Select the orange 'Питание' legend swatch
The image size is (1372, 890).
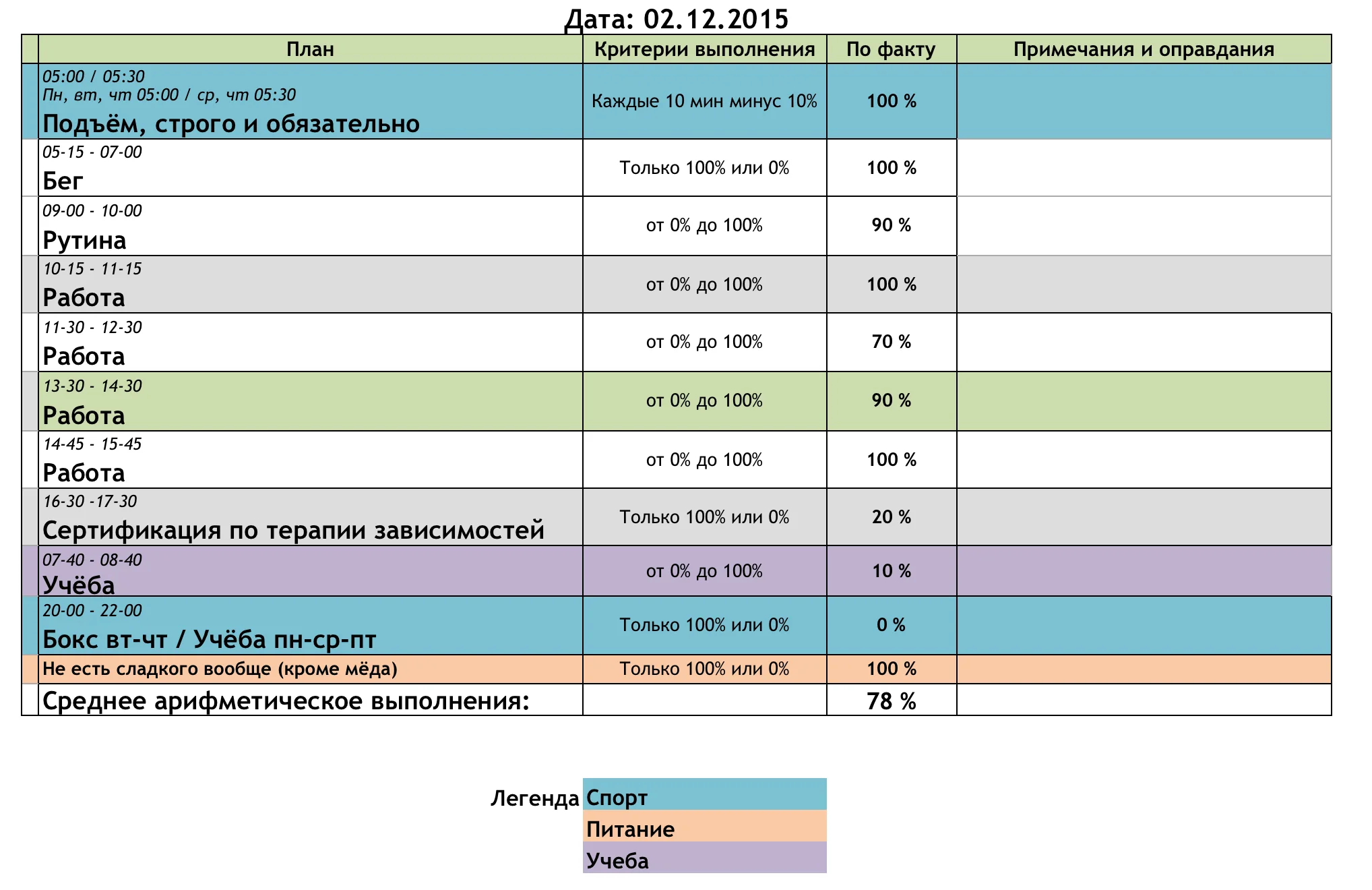704,826
